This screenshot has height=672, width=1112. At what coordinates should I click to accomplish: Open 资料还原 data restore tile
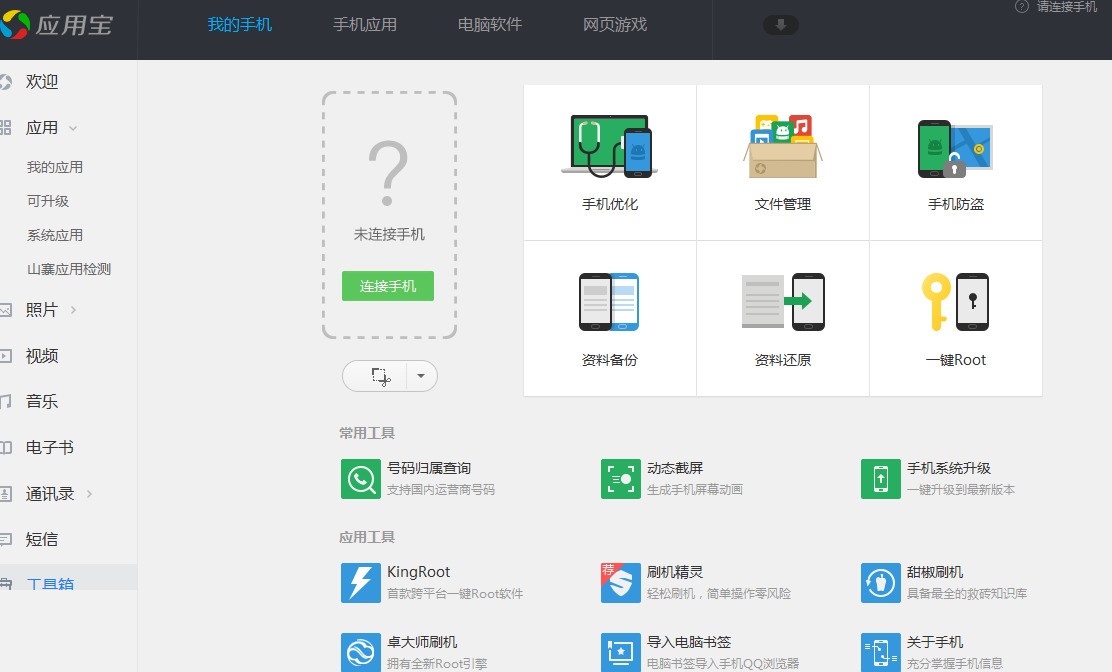point(783,318)
